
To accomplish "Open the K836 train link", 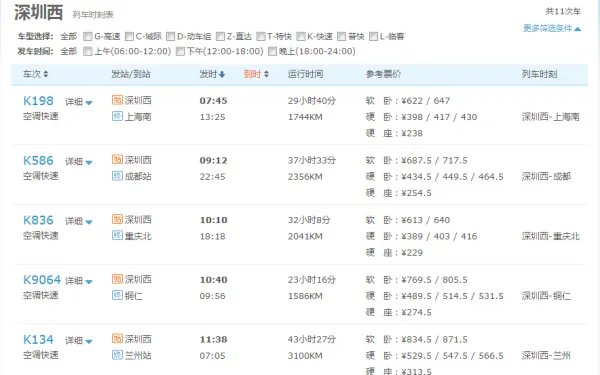I will tap(38, 220).
